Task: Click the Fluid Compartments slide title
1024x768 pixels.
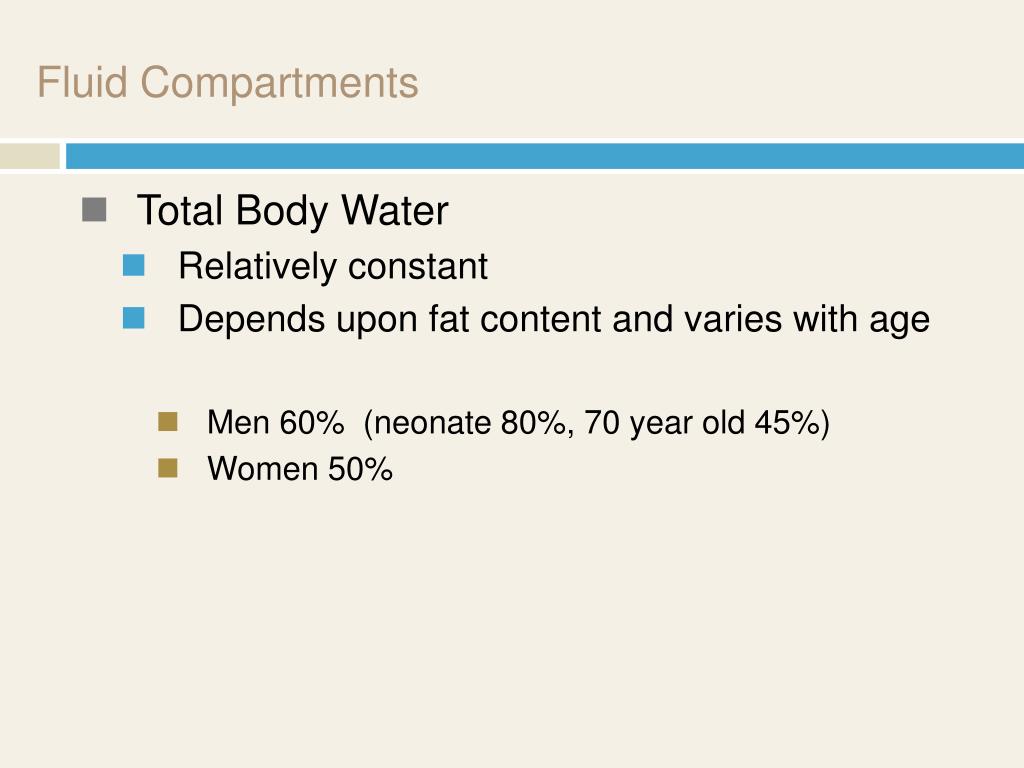Action: (x=227, y=82)
